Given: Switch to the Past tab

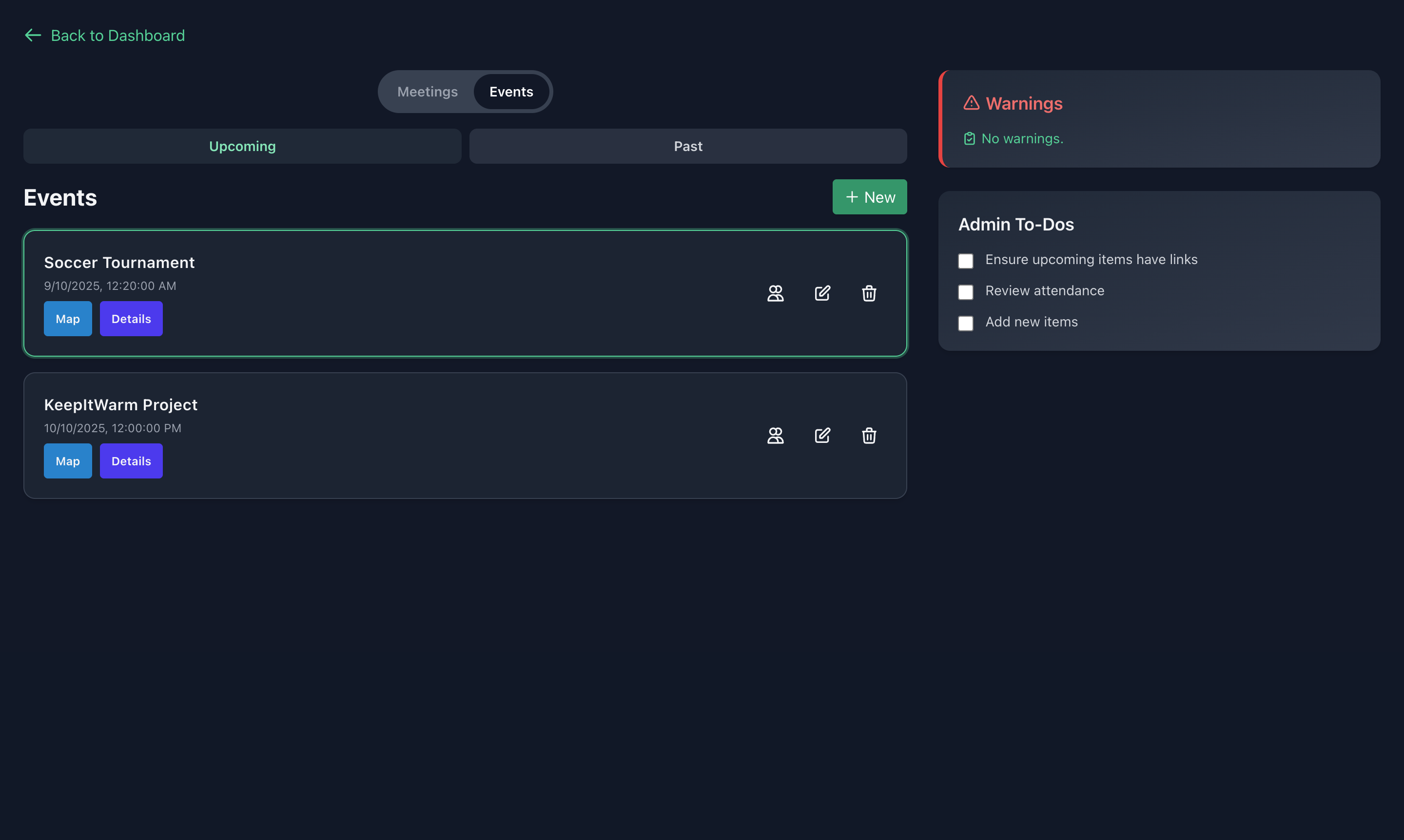Looking at the screenshot, I should point(687,147).
